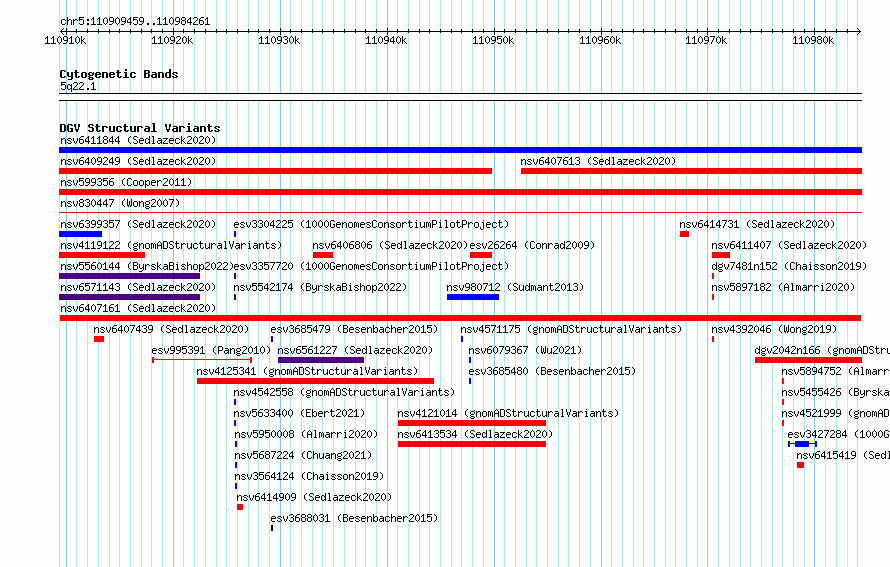Open esv3688031 (Besenbacher2015) label
This screenshot has width=890, height=567.
[x=354, y=518]
